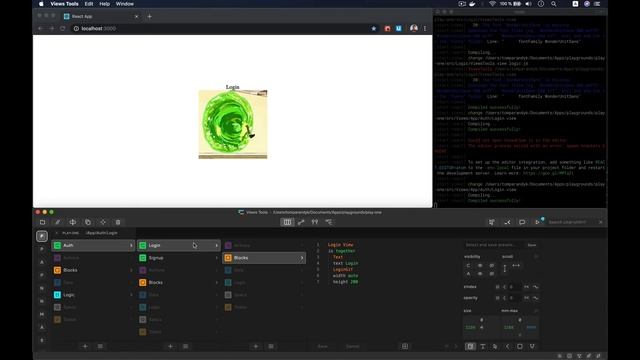The height and width of the screenshot is (360, 640).
Task: Click Save below the code editor
Action: point(322,346)
